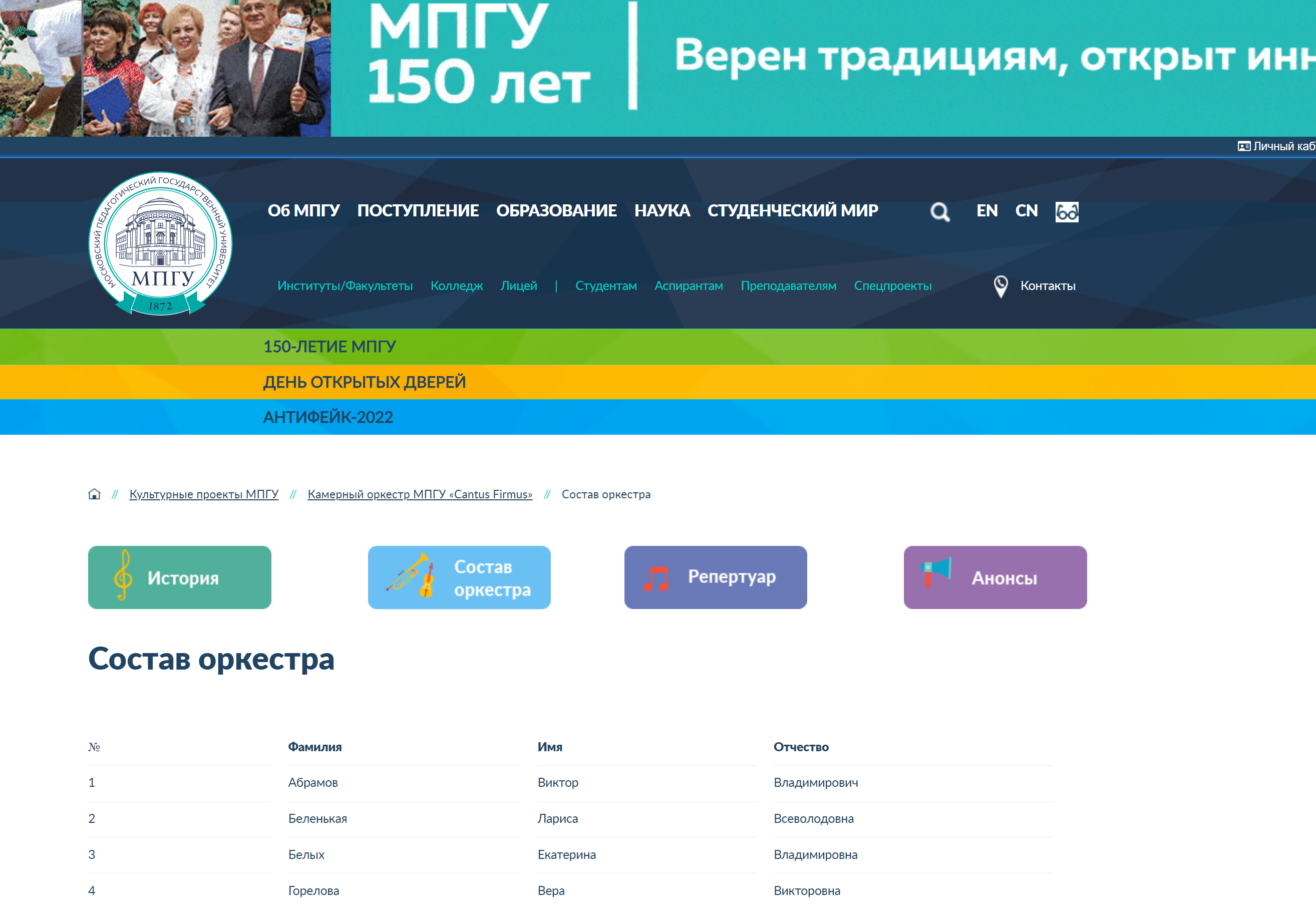
Task: Open the Поступление menu
Action: 418,211
